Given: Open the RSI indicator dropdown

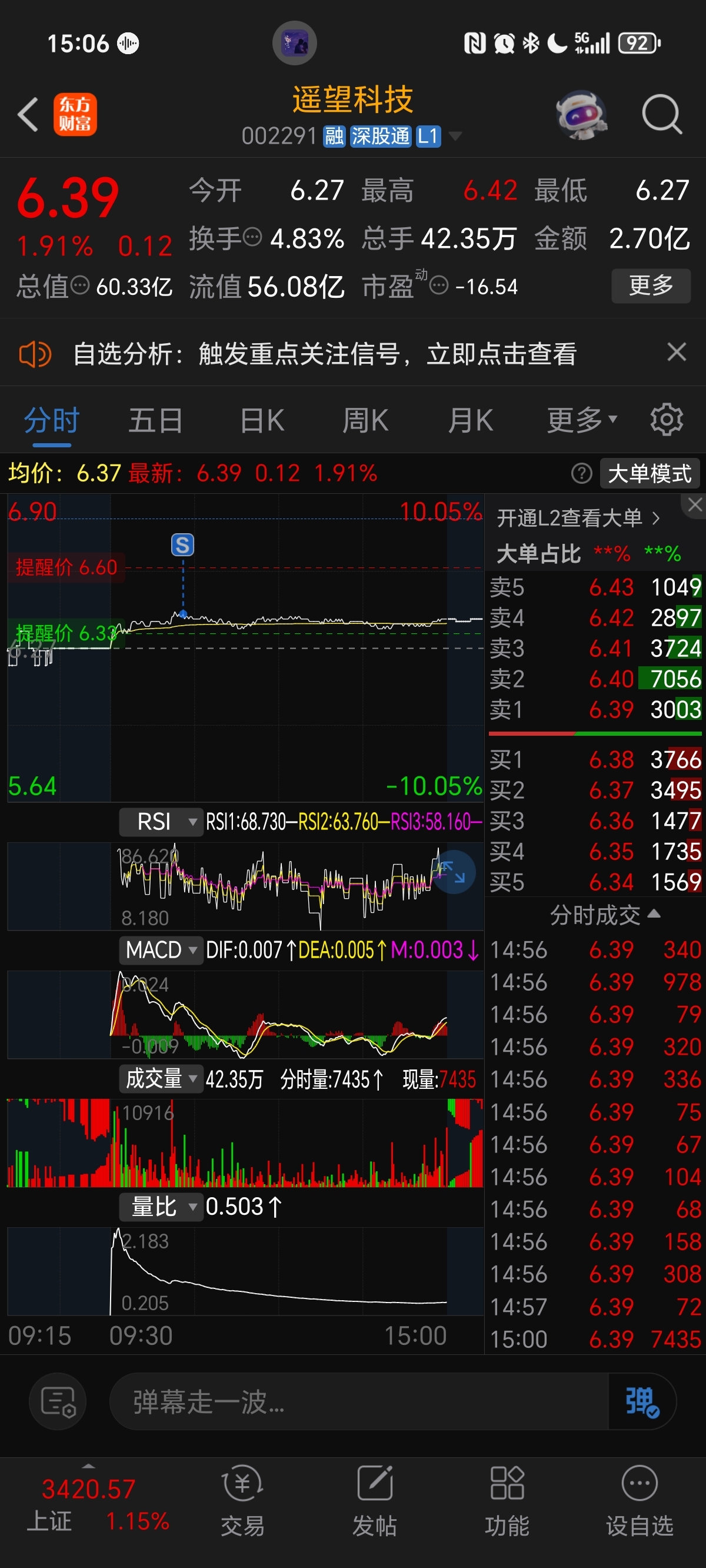Looking at the screenshot, I should (x=161, y=822).
